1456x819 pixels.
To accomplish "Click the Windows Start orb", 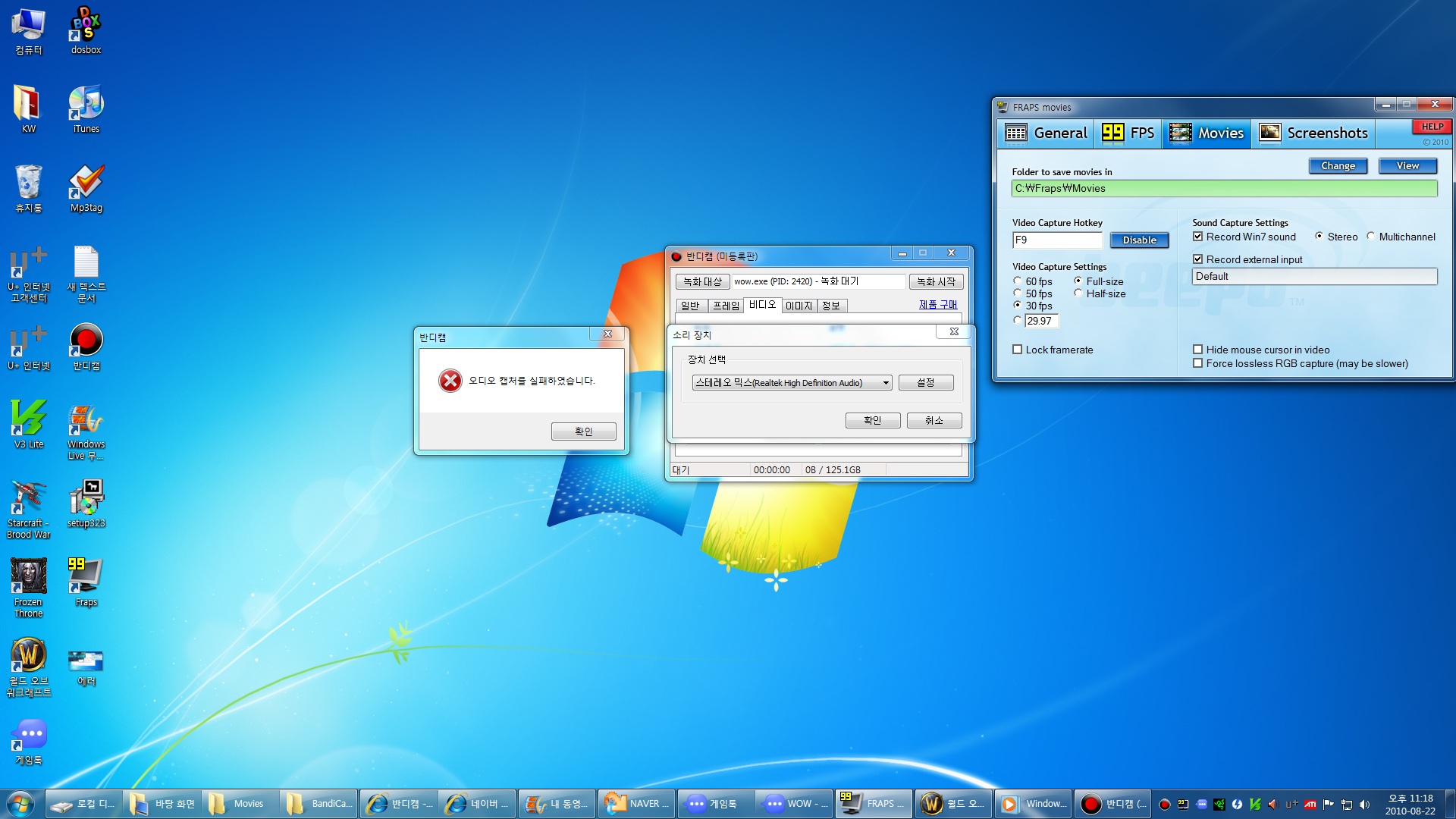I will click(20, 804).
